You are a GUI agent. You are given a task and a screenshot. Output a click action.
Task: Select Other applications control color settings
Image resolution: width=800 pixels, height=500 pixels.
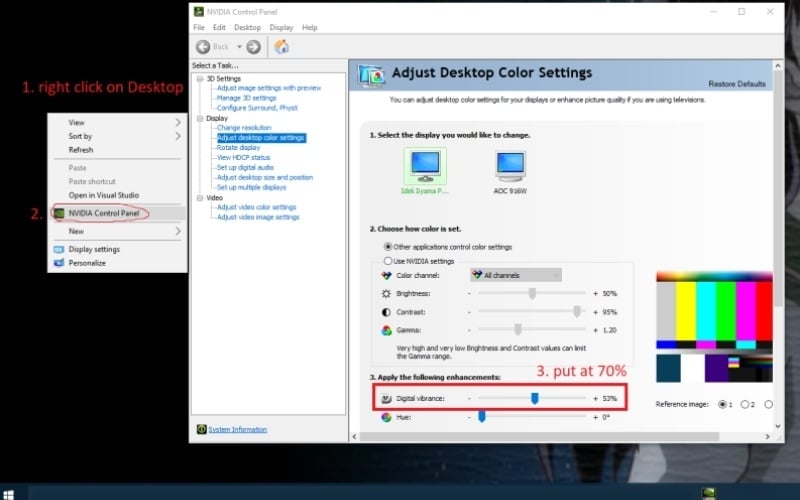(x=389, y=246)
